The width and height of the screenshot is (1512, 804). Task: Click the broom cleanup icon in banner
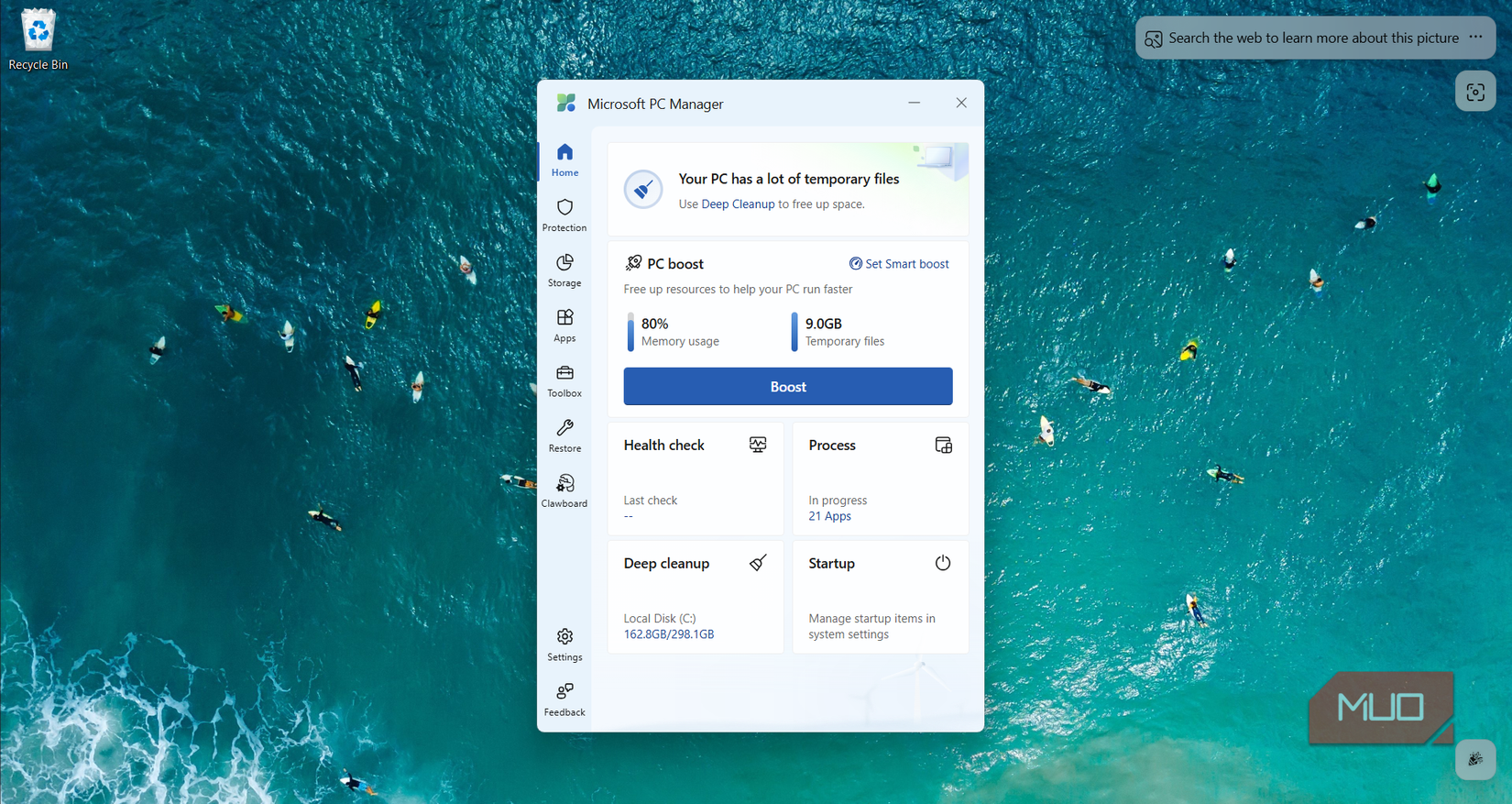[x=643, y=190]
